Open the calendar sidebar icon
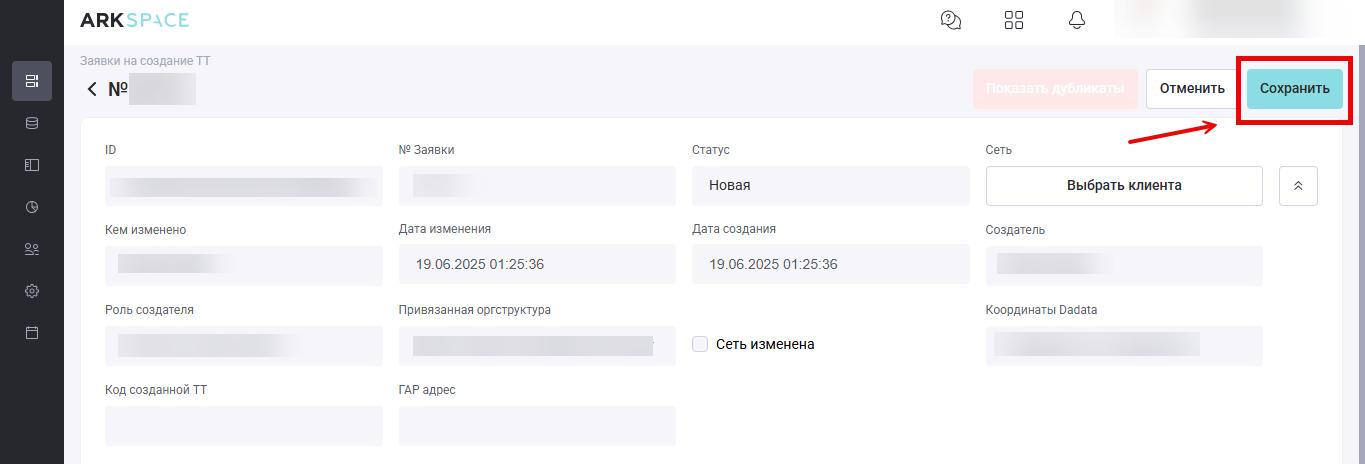The height and width of the screenshot is (464, 1365). [x=32, y=333]
